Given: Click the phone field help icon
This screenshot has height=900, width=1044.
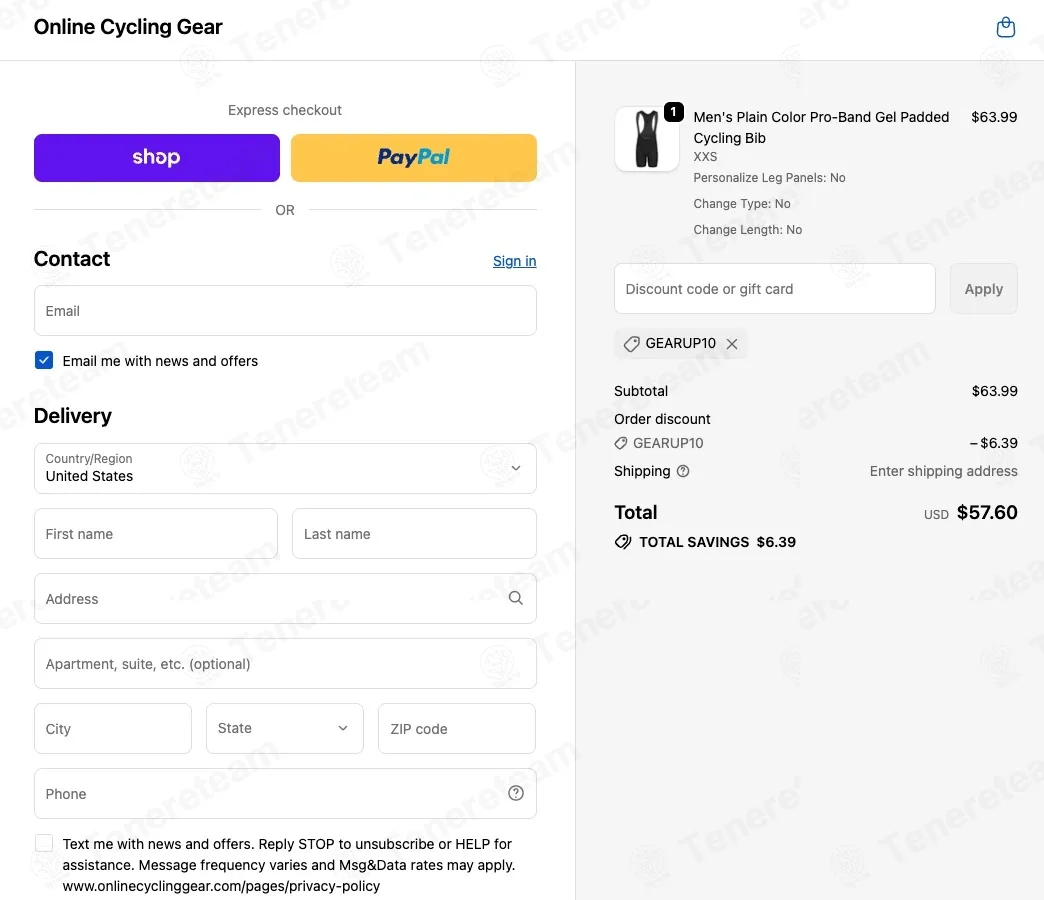Looking at the screenshot, I should pos(516,793).
